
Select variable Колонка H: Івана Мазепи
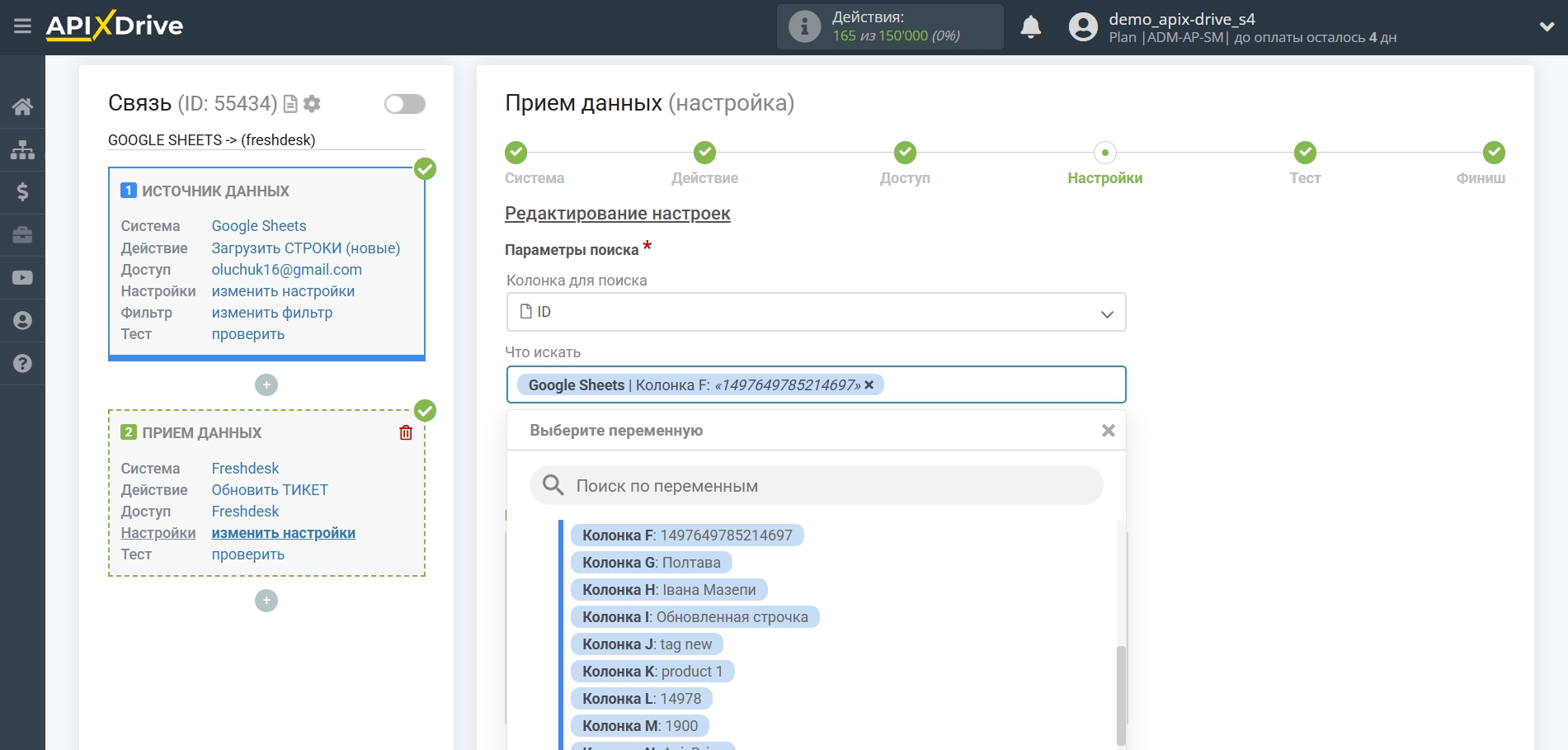coord(669,590)
